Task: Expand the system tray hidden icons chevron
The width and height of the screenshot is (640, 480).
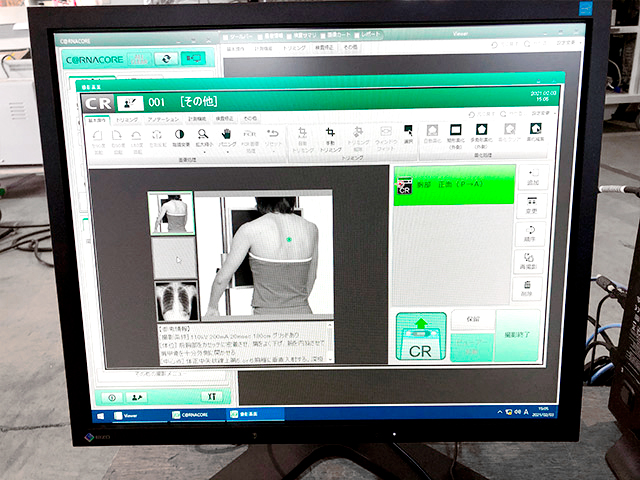Action: click(x=500, y=412)
